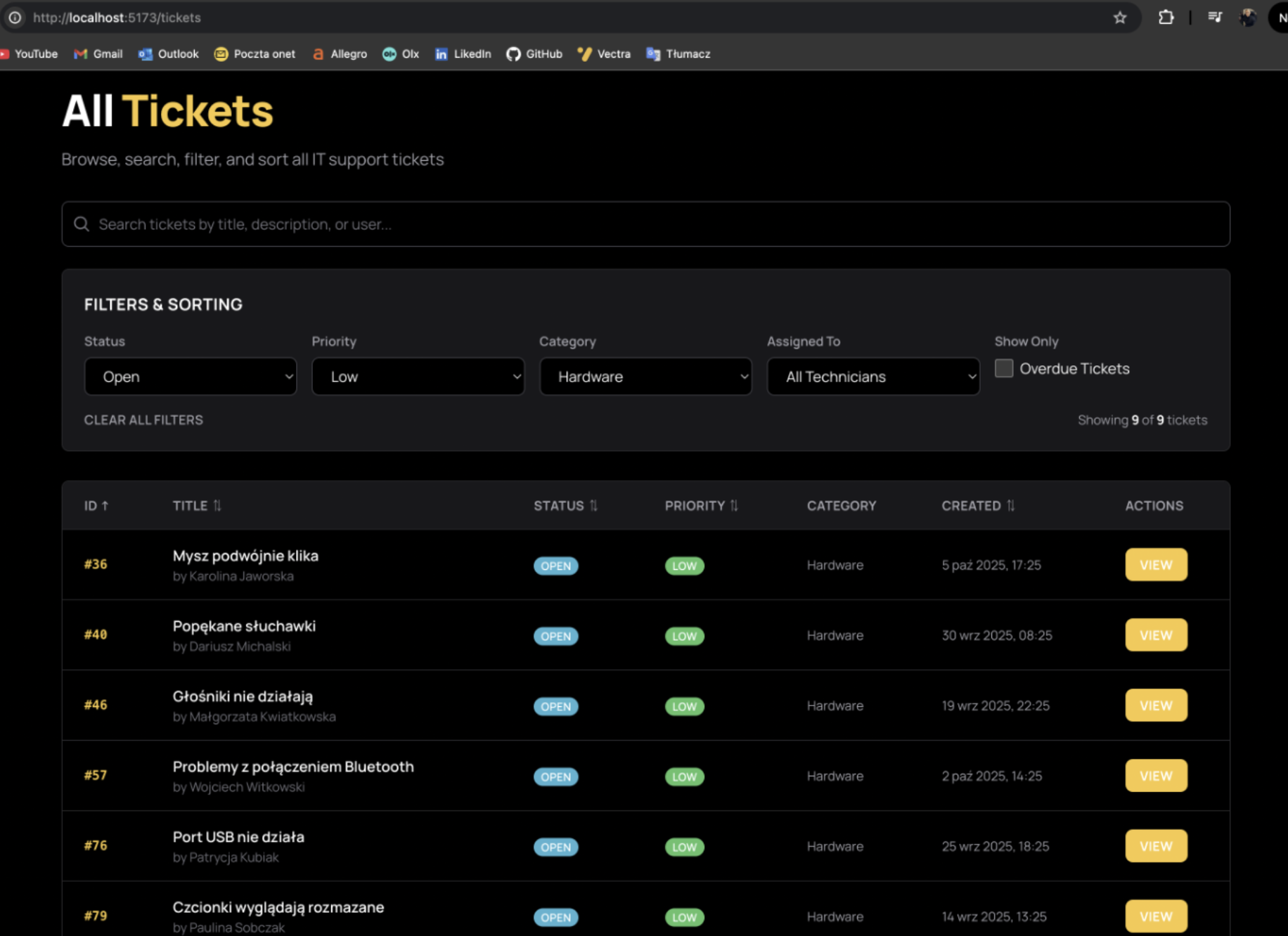Image resolution: width=1288 pixels, height=936 pixels.
Task: Focus the ticket search input field
Action: (645, 224)
